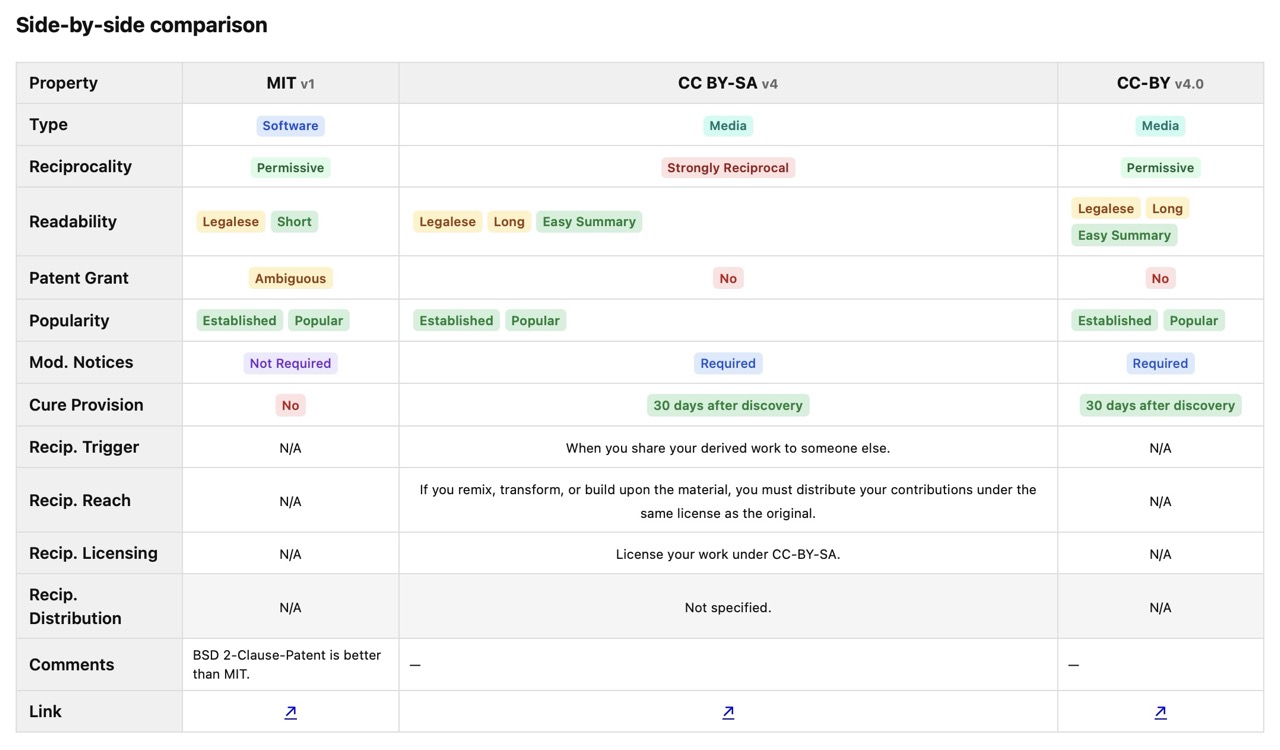Click the Short readability tag for MIT
This screenshot has width=1280, height=750.
(x=294, y=222)
